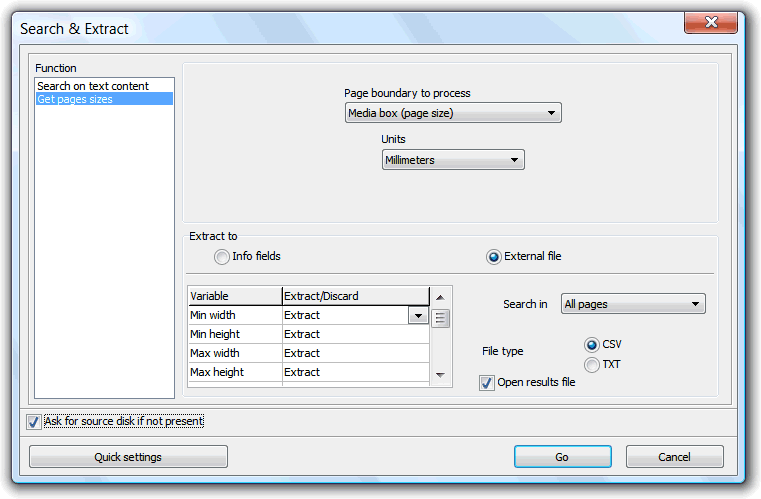
Task: Choose the External file radio option
Action: click(x=494, y=257)
